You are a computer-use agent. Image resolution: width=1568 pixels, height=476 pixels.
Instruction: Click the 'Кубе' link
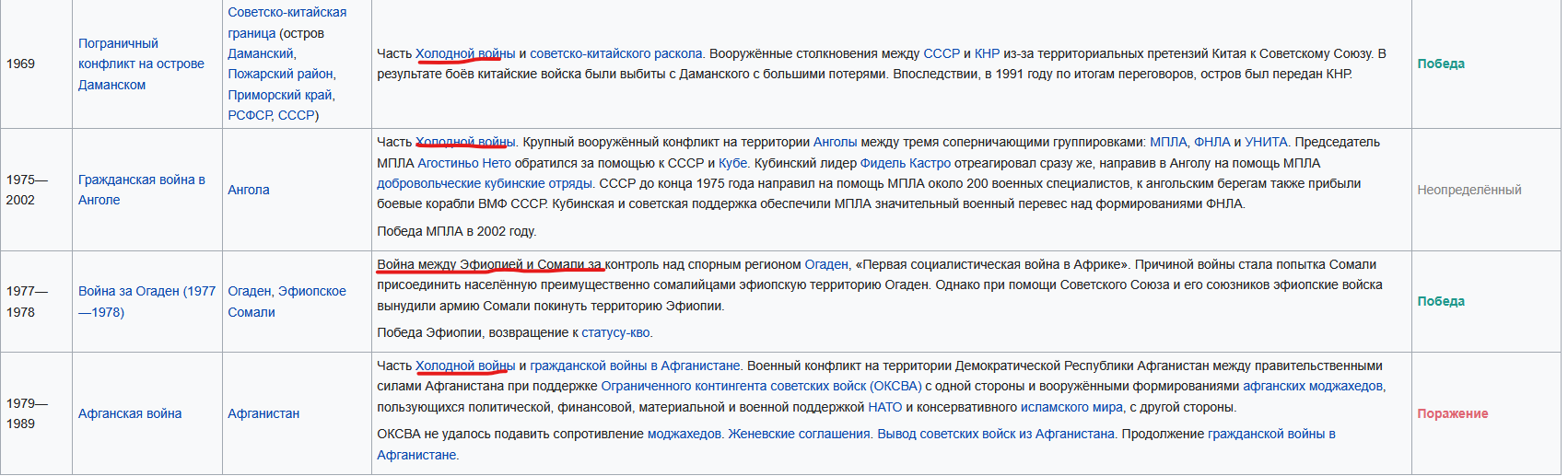point(733,163)
